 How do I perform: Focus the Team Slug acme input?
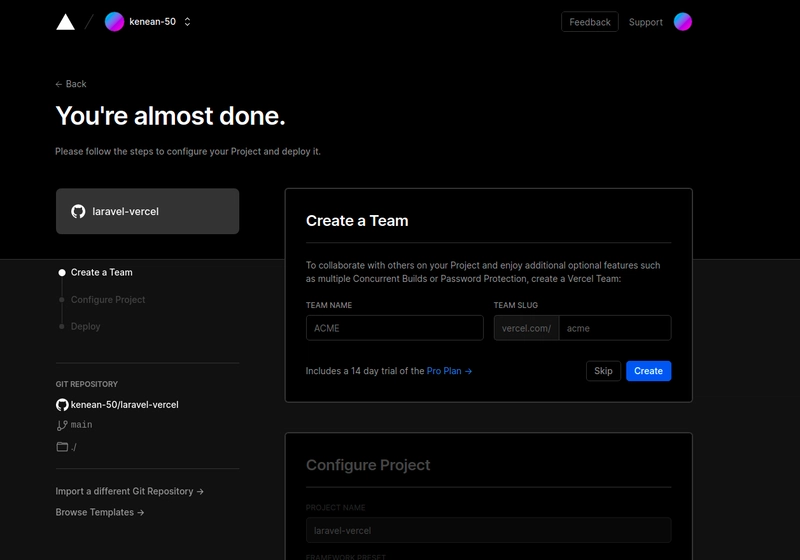(x=615, y=328)
